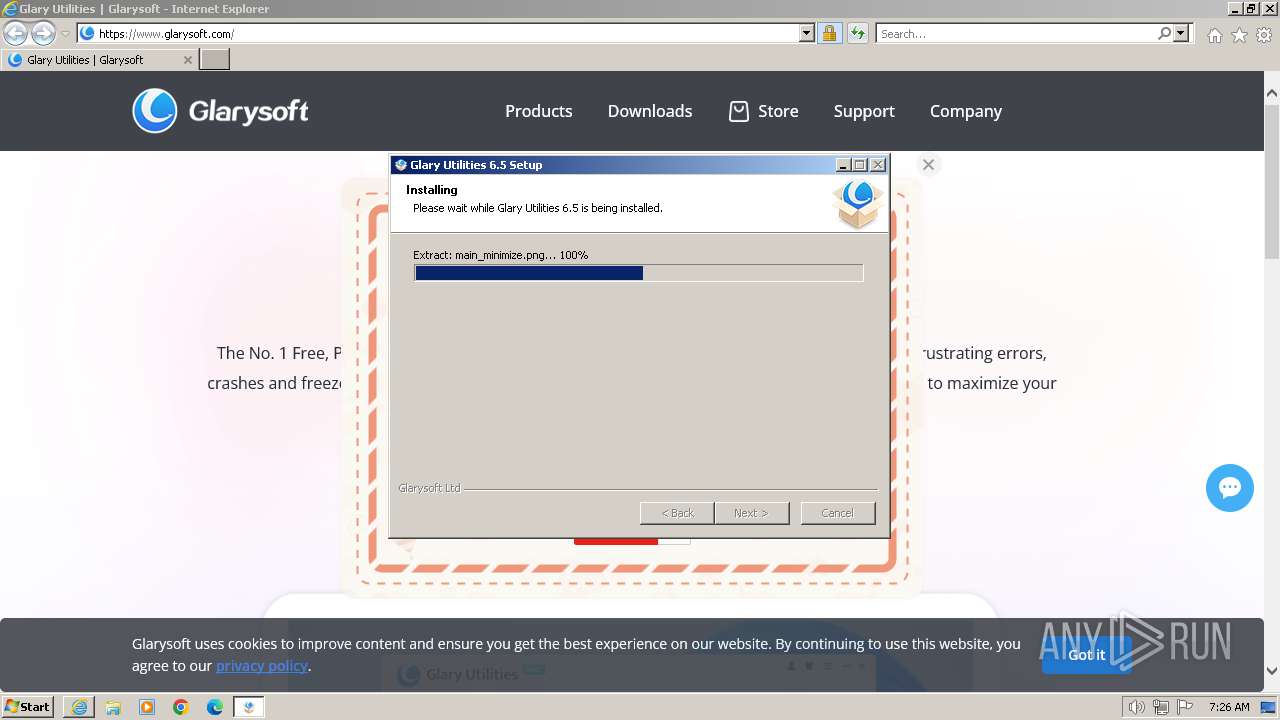This screenshot has height=720, width=1280.
Task: Click the Store shopping bag icon
Action: click(x=739, y=111)
